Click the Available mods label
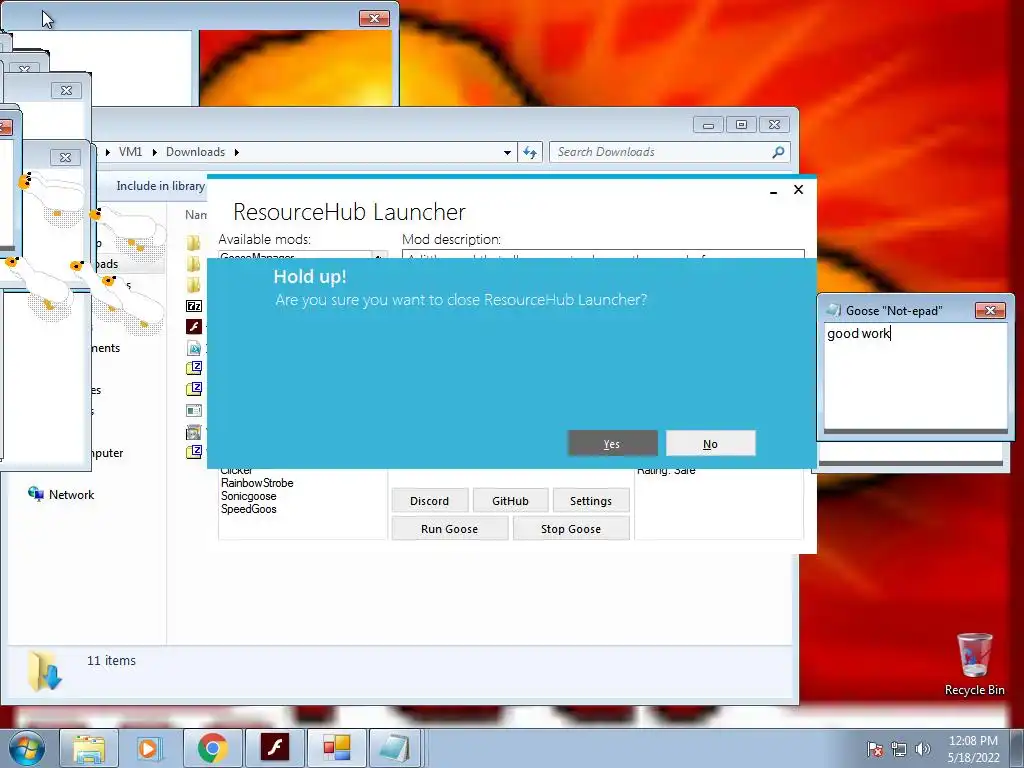 pos(264,239)
